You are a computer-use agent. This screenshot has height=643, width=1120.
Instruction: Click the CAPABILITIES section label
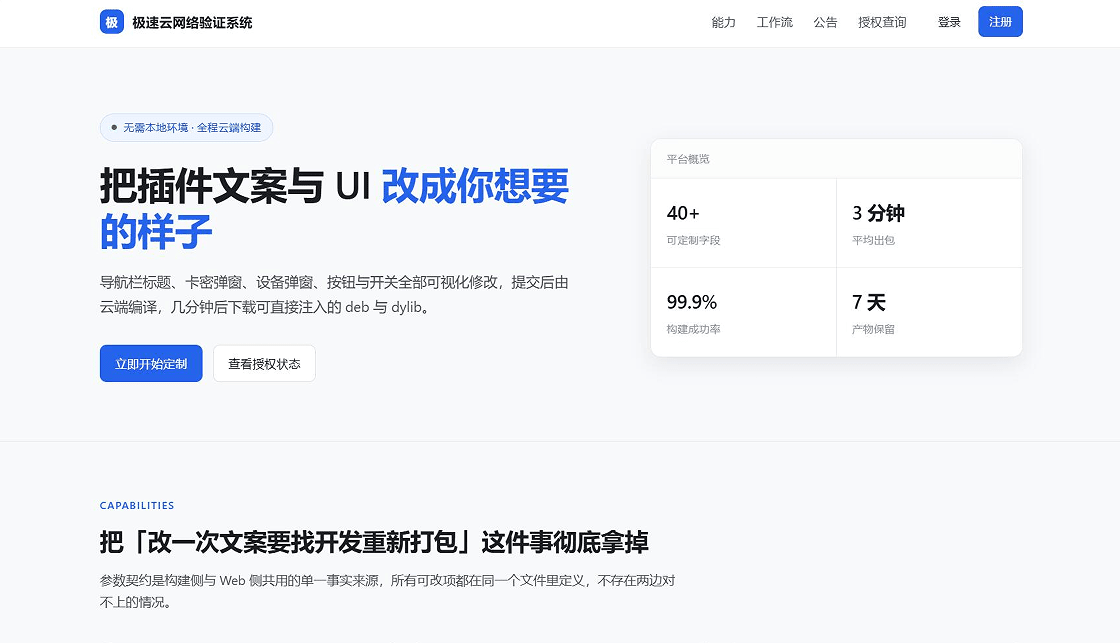pyautogui.click(x=137, y=505)
